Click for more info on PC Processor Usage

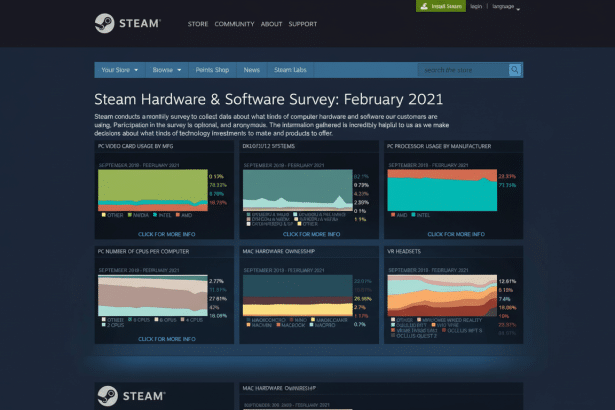coord(456,234)
